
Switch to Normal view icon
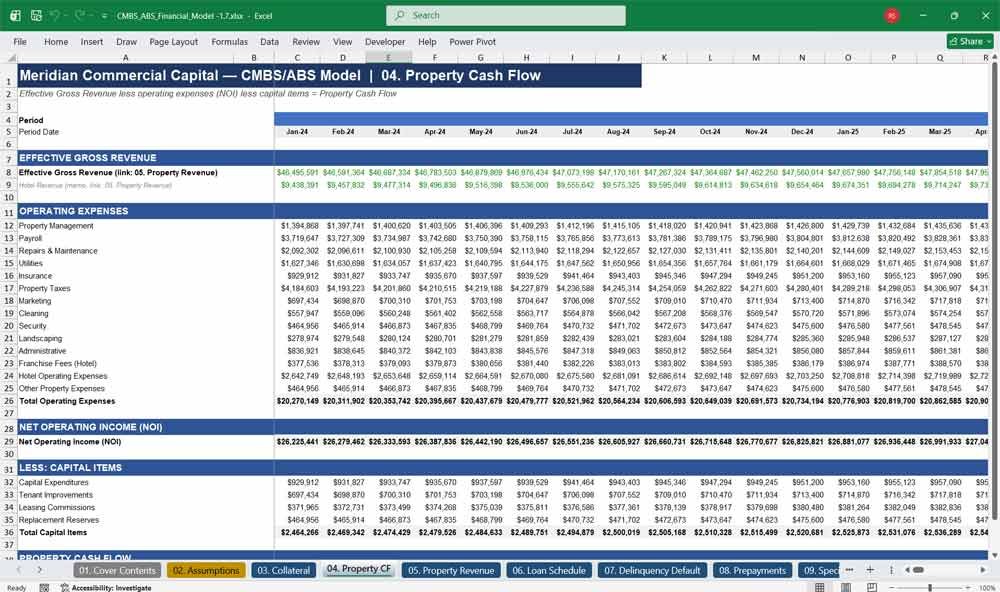(x=820, y=587)
